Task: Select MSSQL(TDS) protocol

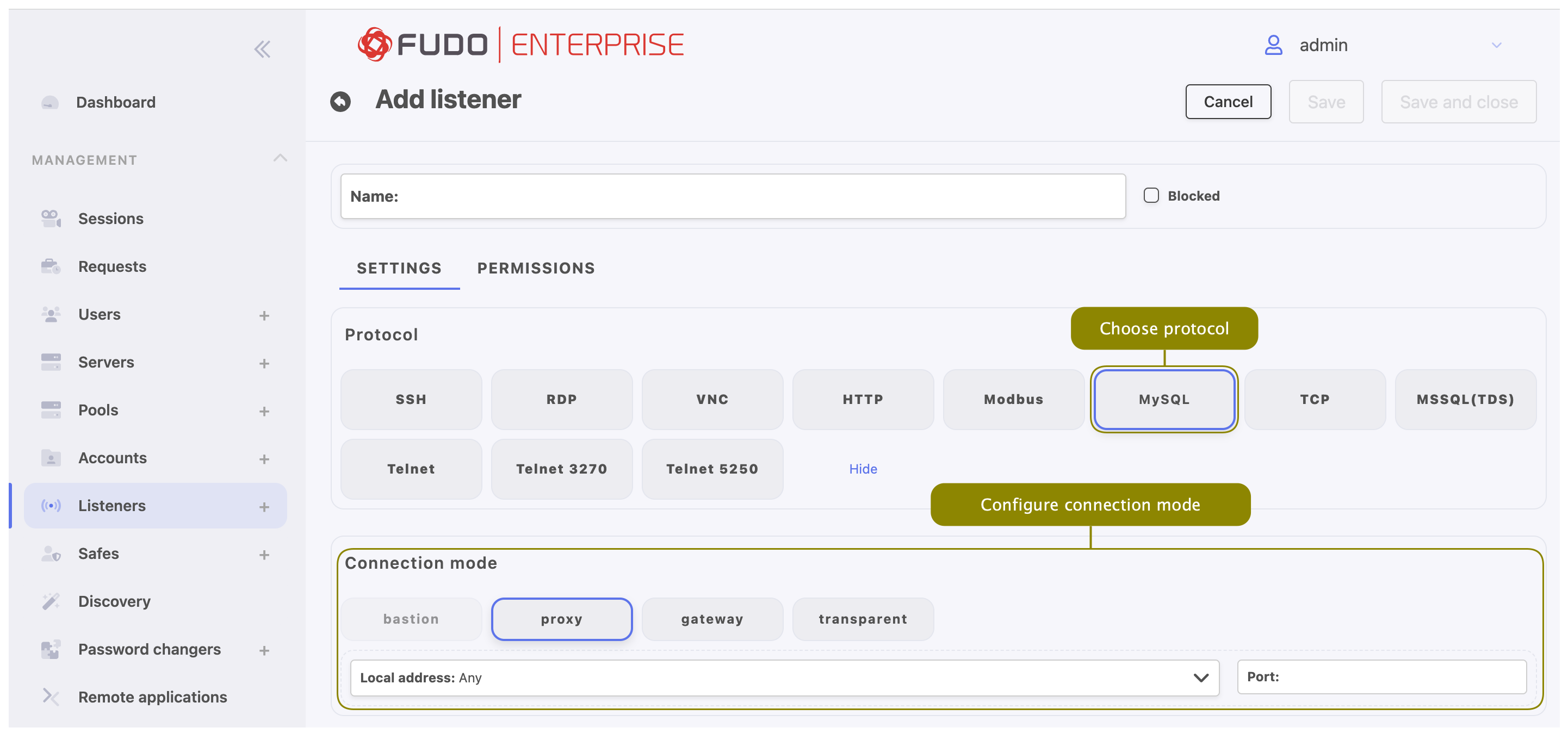Action: tap(1465, 399)
